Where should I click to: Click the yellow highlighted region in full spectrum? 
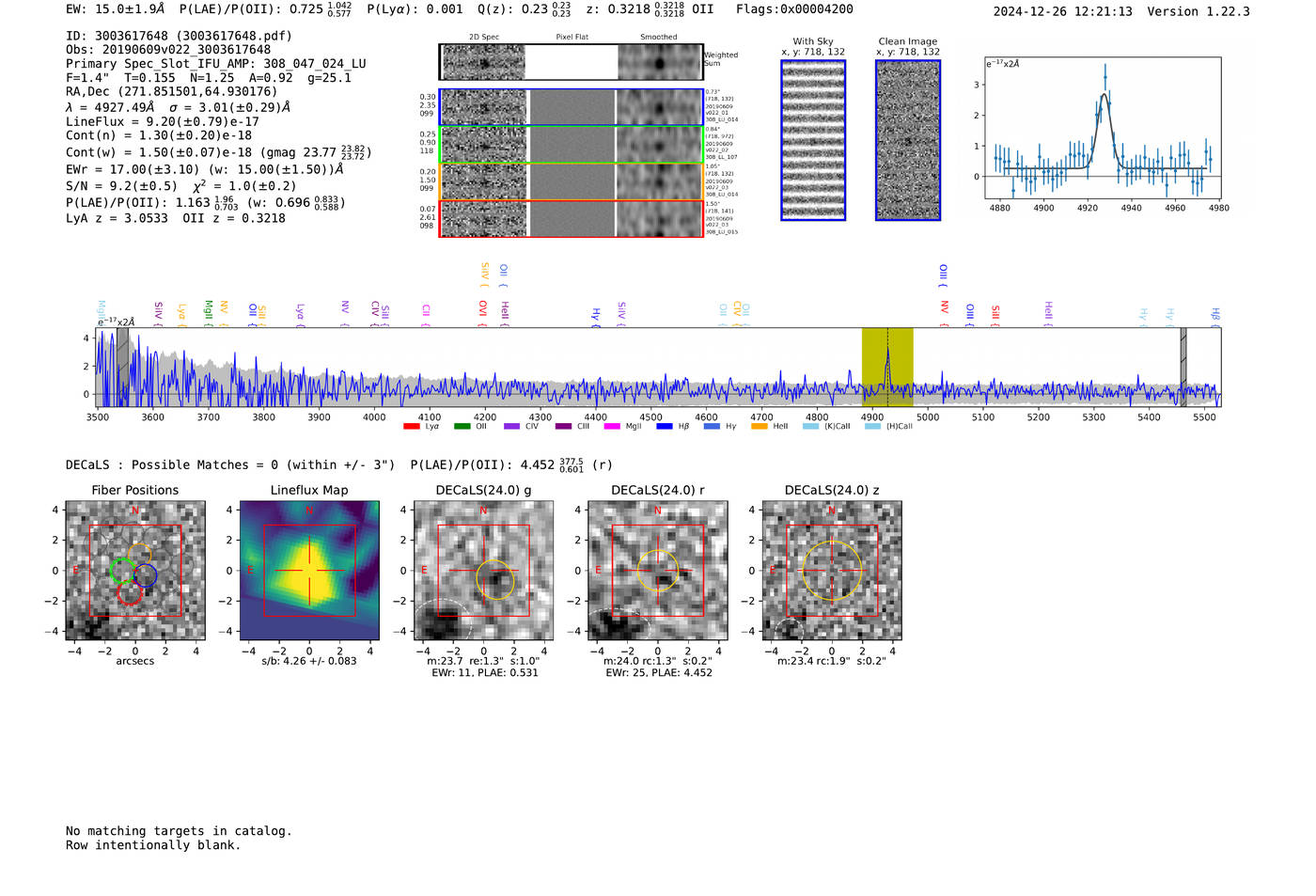click(x=887, y=368)
